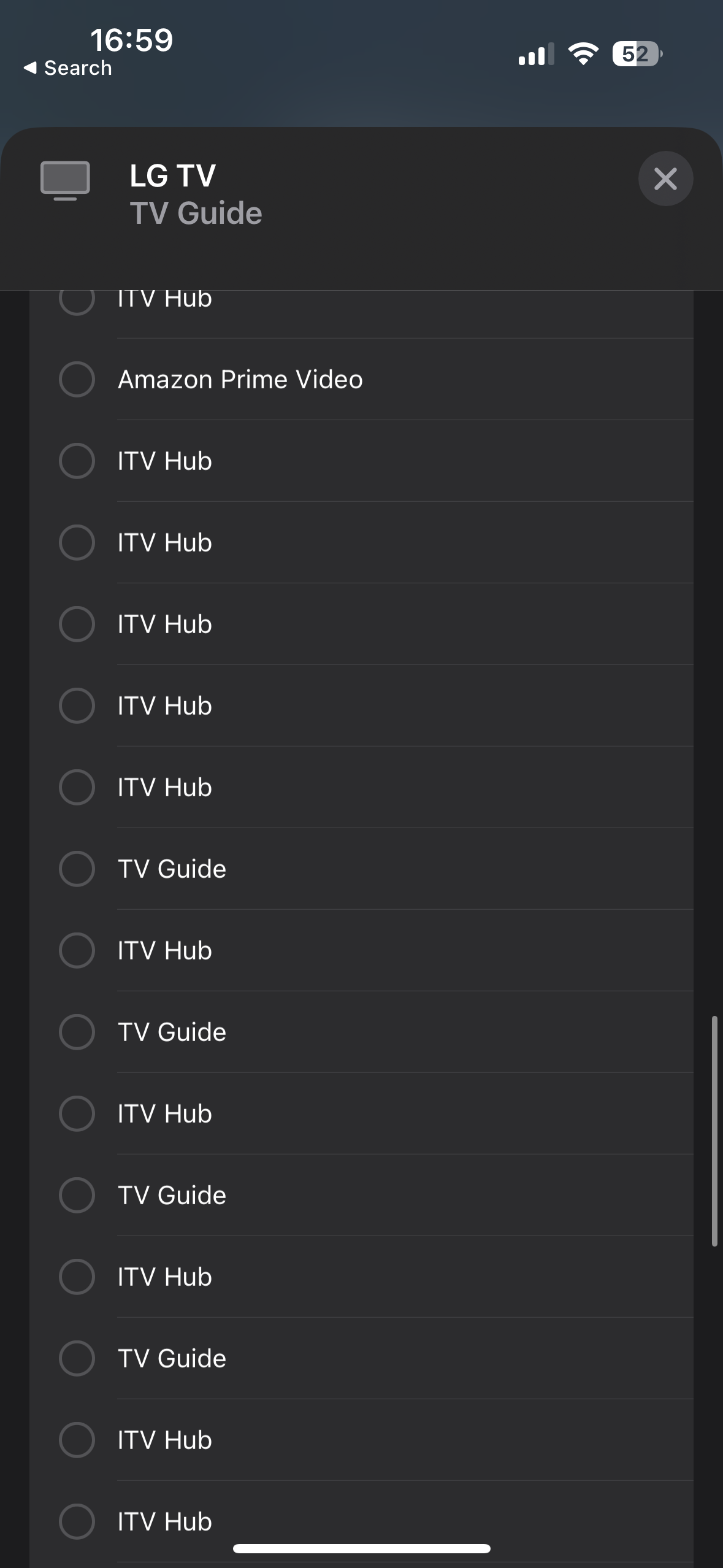Tap the LG TV title text

[170, 176]
